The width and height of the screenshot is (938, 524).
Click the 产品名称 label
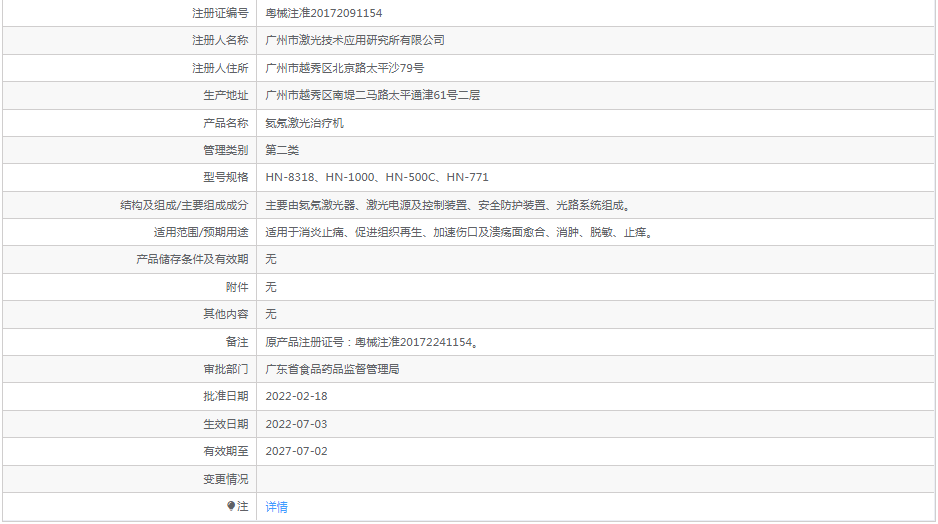pyautogui.click(x=226, y=123)
